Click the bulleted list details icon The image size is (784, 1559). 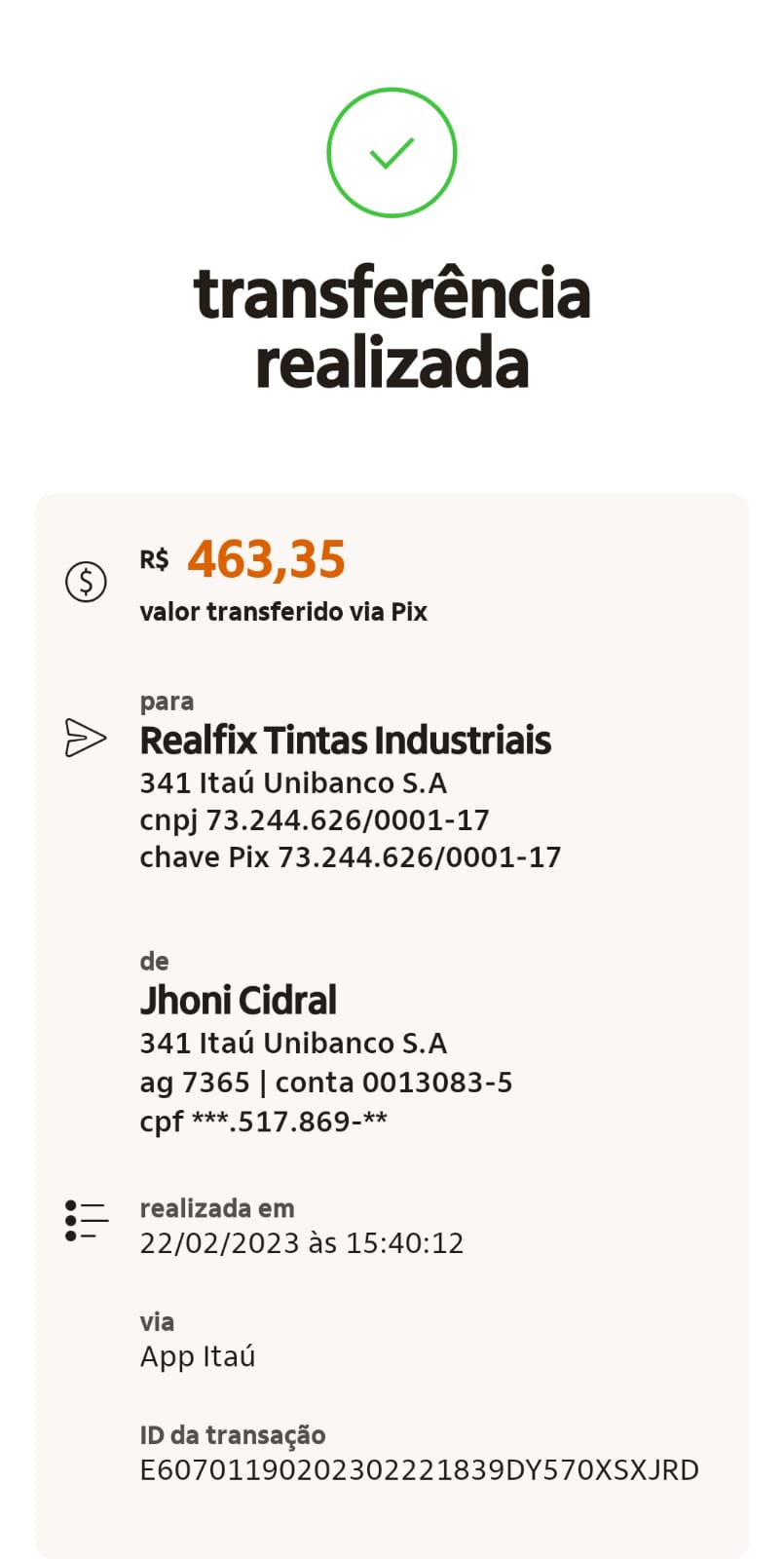pyautogui.click(x=87, y=1220)
